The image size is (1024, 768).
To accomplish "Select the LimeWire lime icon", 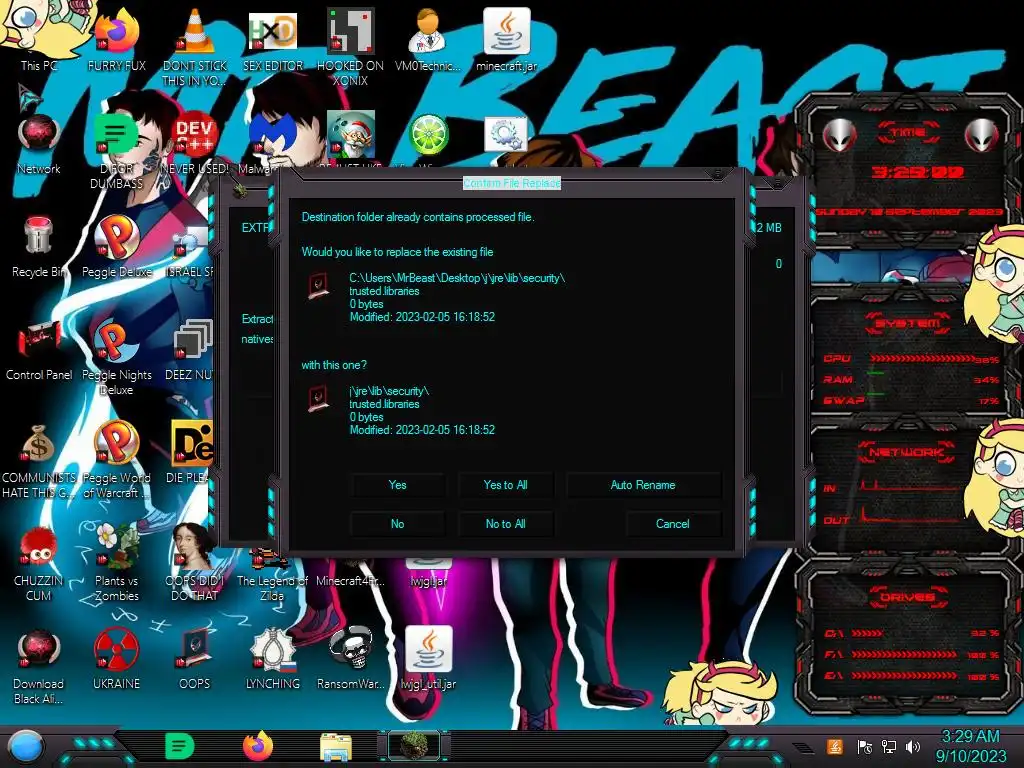I will coord(428,136).
